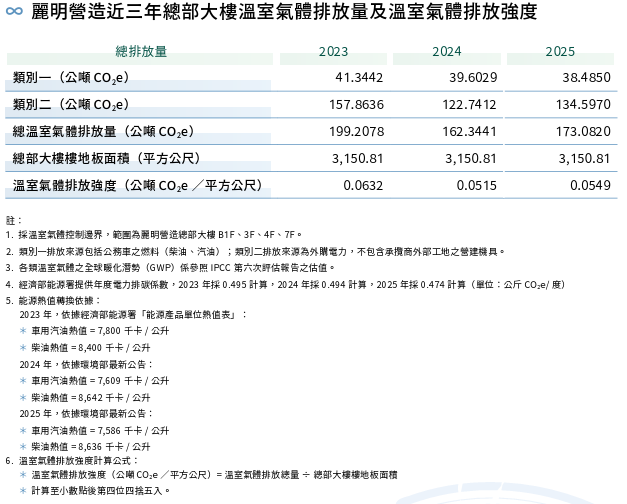Select the table title starting 麗明營造近三年
The image size is (627, 504).
point(284,11)
